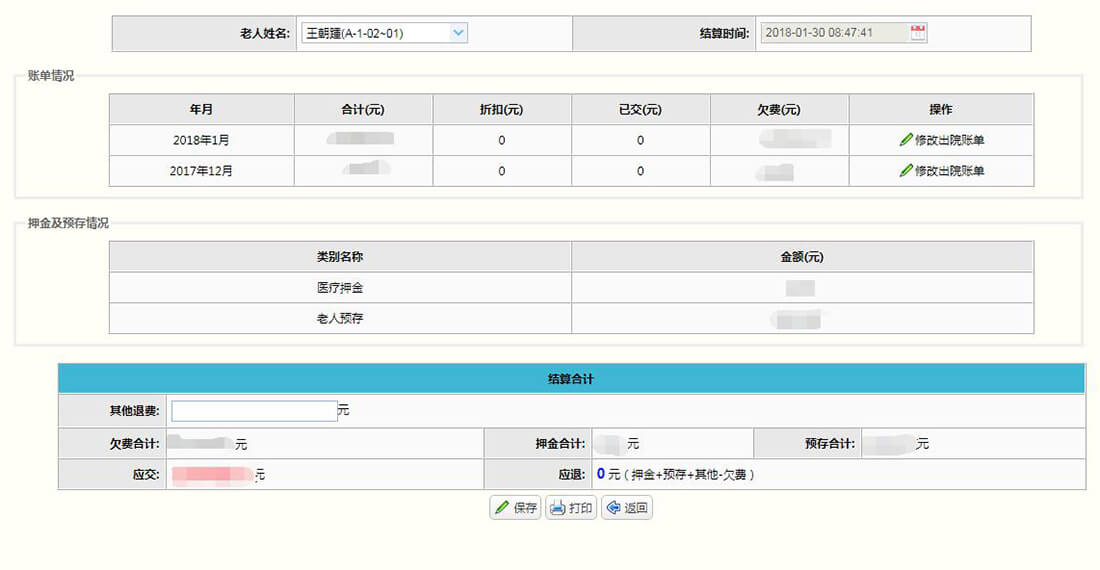Expand the 老人姓名 dropdown list

tap(458, 33)
